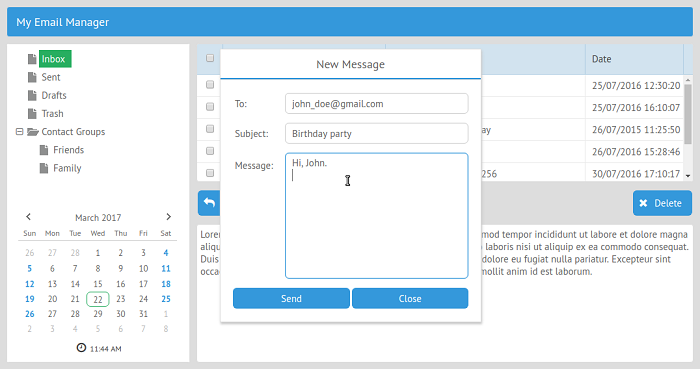Open the Sent folder
Screen dimensions: 700x369
point(50,77)
